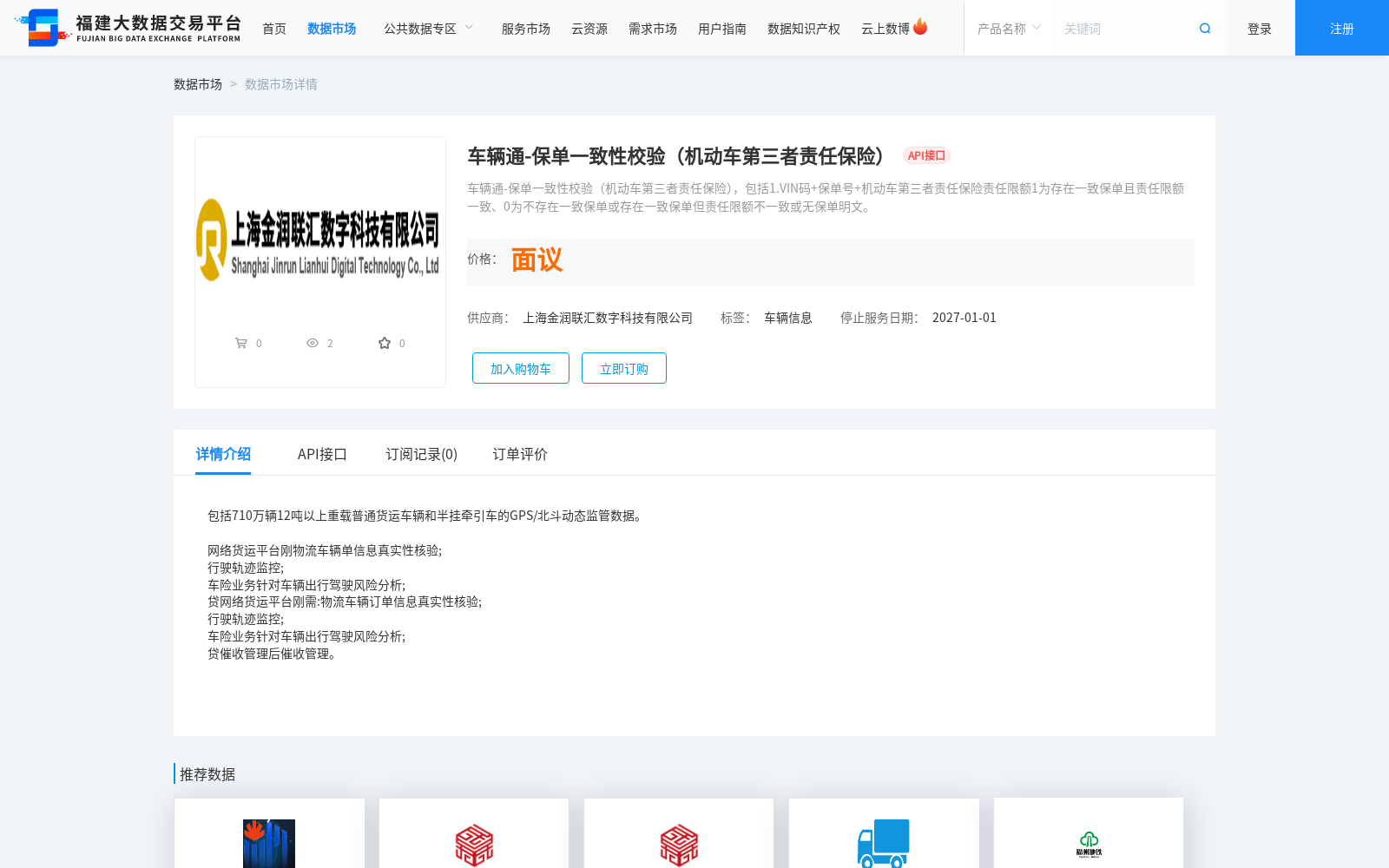This screenshot has height=868, width=1389.
Task: Click the 加入购物车 button
Action: (x=521, y=368)
